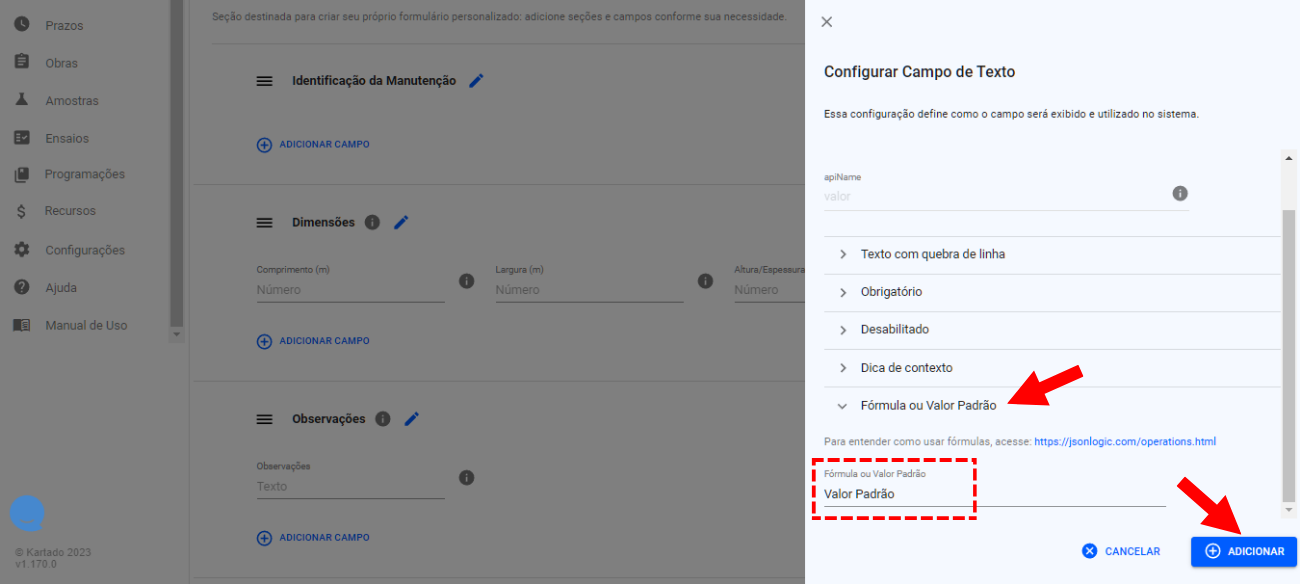This screenshot has height=584, width=1301.
Task: Open the info icon next to apiName
Action: 1180,193
